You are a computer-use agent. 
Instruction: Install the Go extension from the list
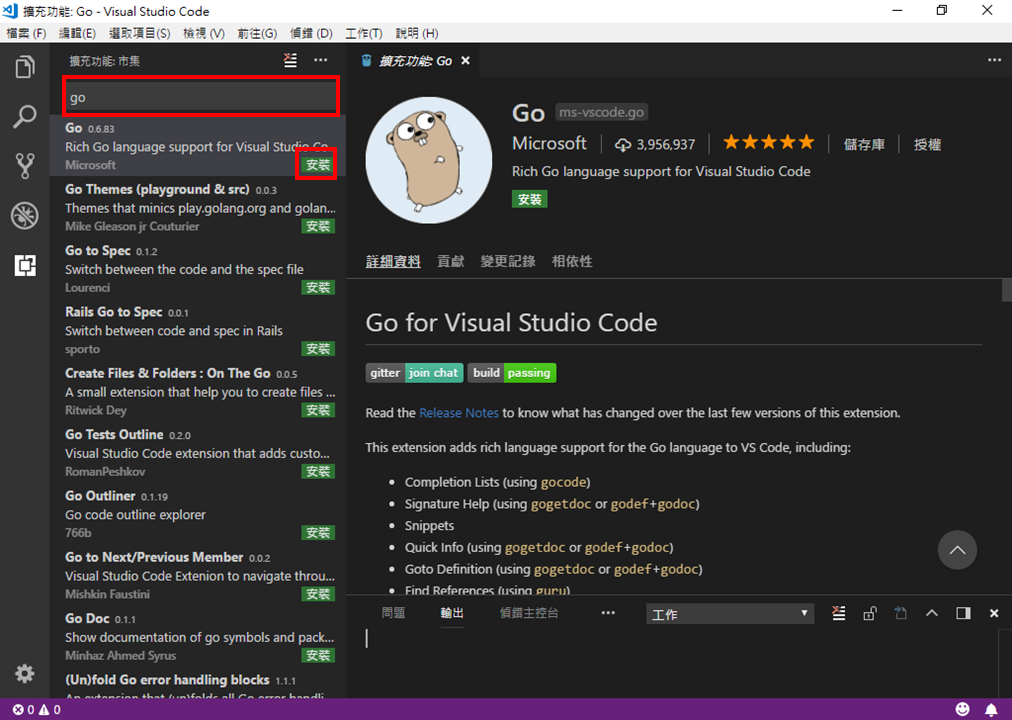pos(318,165)
